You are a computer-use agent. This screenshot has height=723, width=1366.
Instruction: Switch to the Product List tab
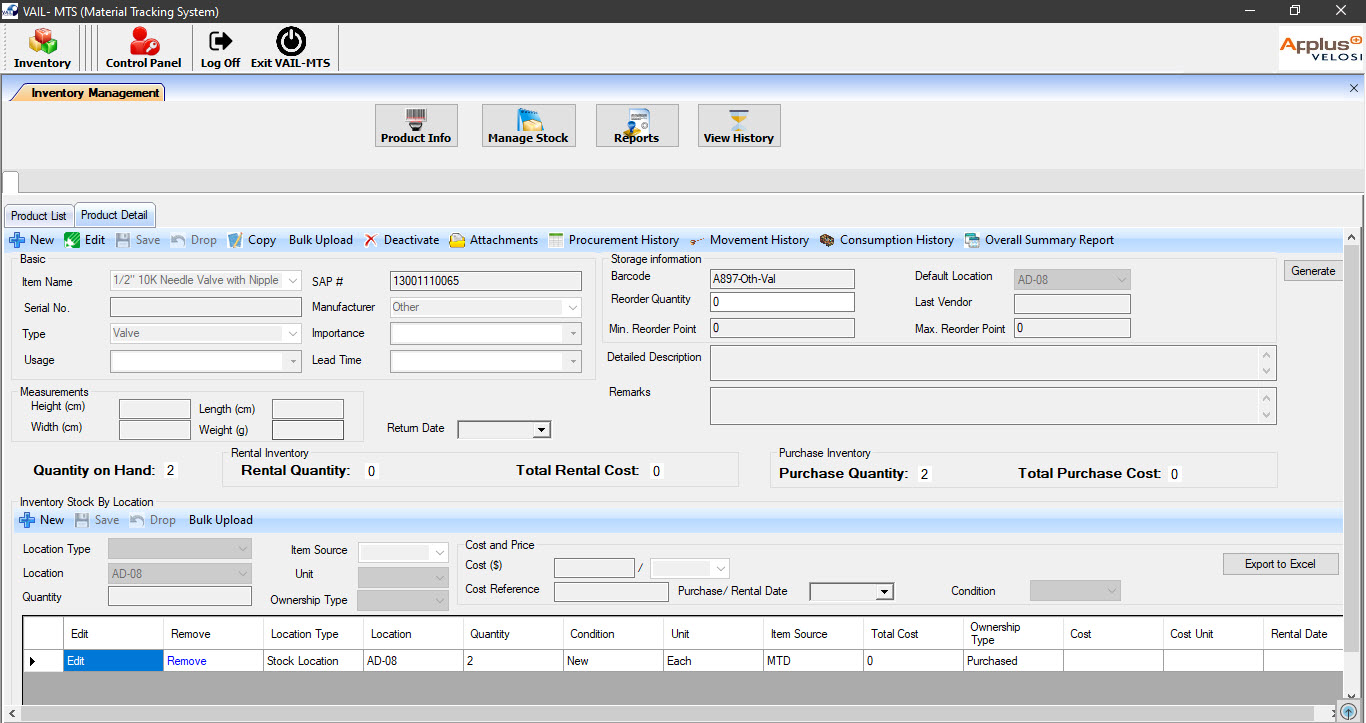point(39,216)
